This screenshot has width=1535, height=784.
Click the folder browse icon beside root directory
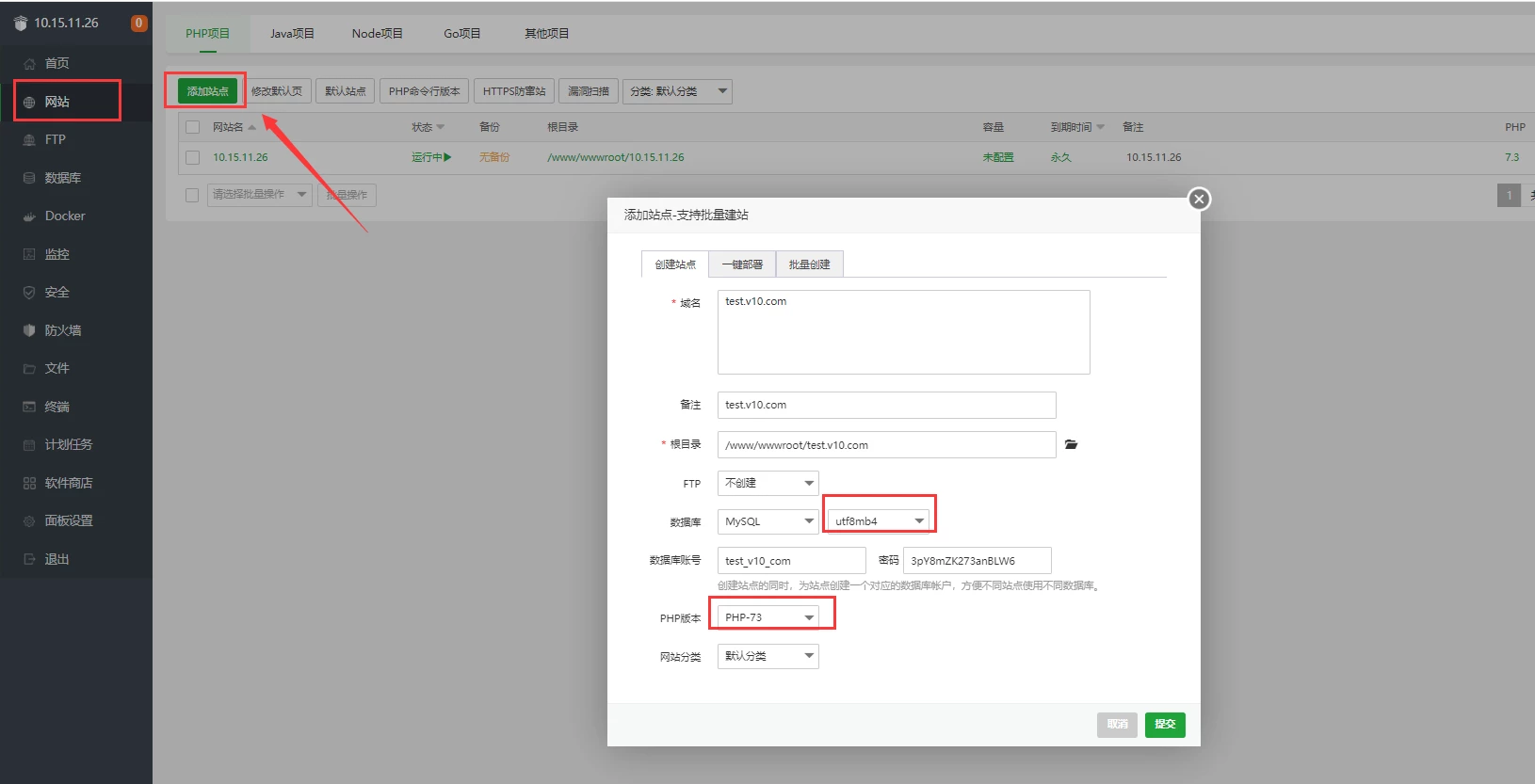[x=1071, y=444]
